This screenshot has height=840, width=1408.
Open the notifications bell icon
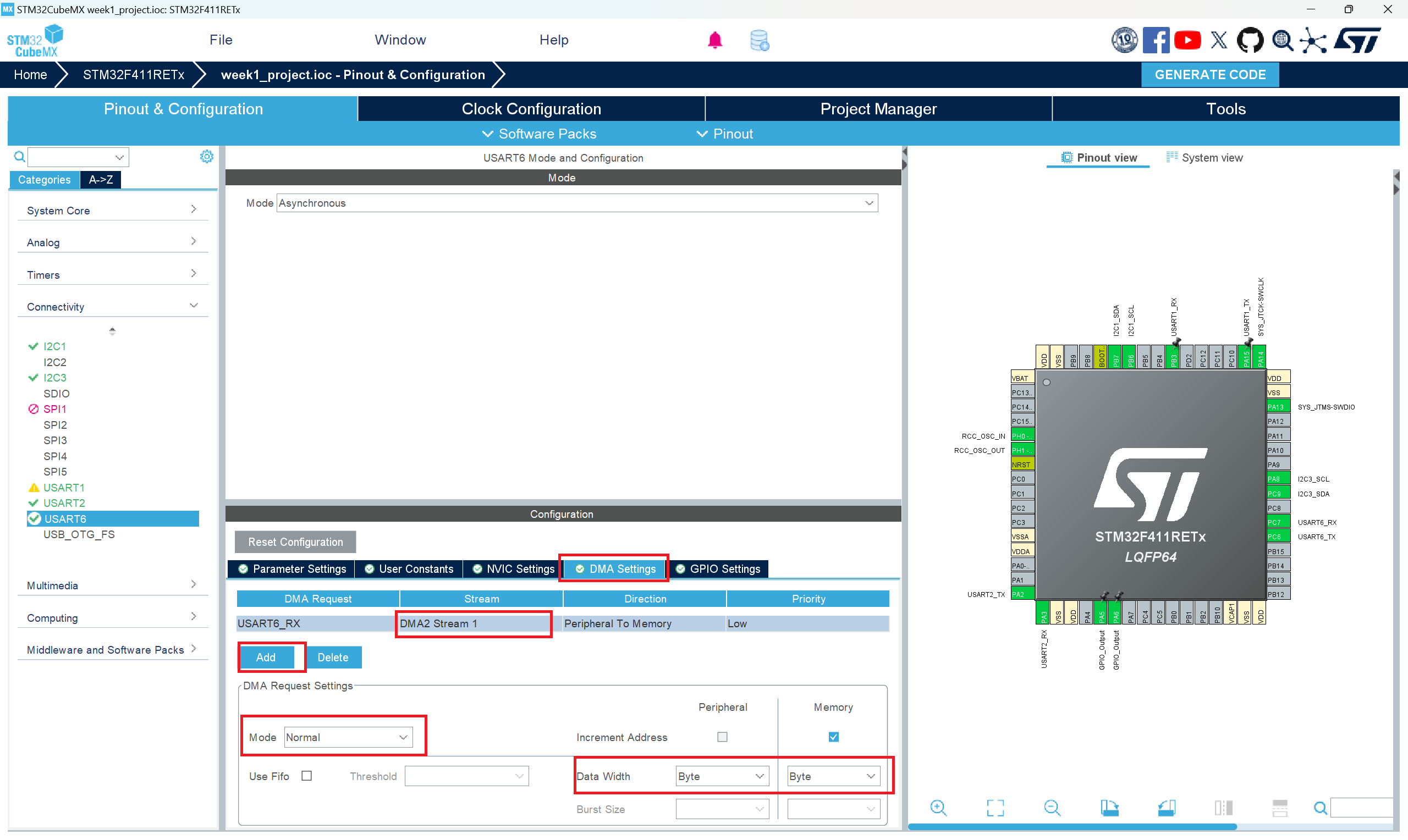(x=714, y=40)
